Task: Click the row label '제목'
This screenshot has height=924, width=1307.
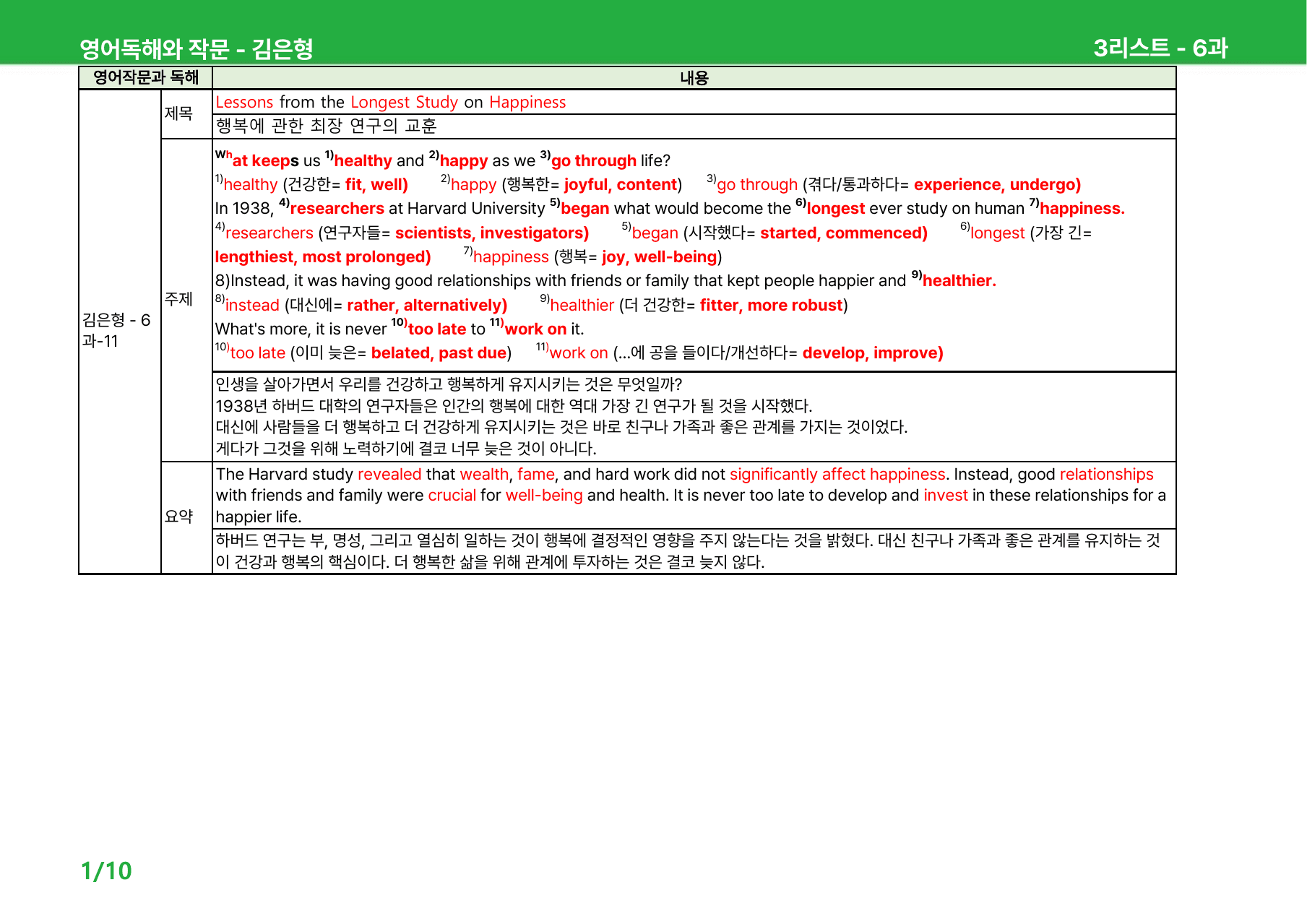Action: coord(178,113)
